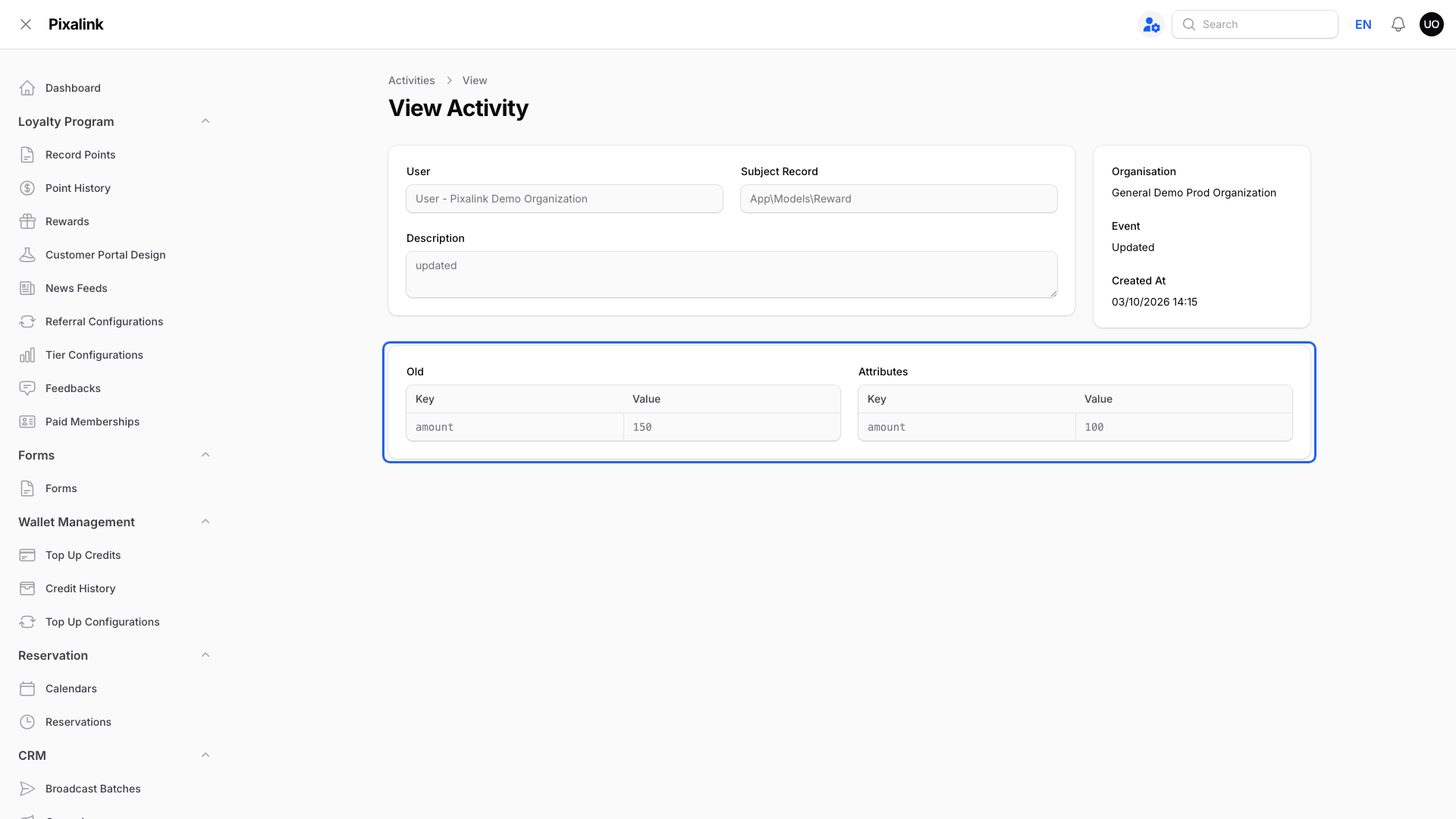Click the Description textarea showing updated
This screenshot has height=819, width=1456.
732,275
